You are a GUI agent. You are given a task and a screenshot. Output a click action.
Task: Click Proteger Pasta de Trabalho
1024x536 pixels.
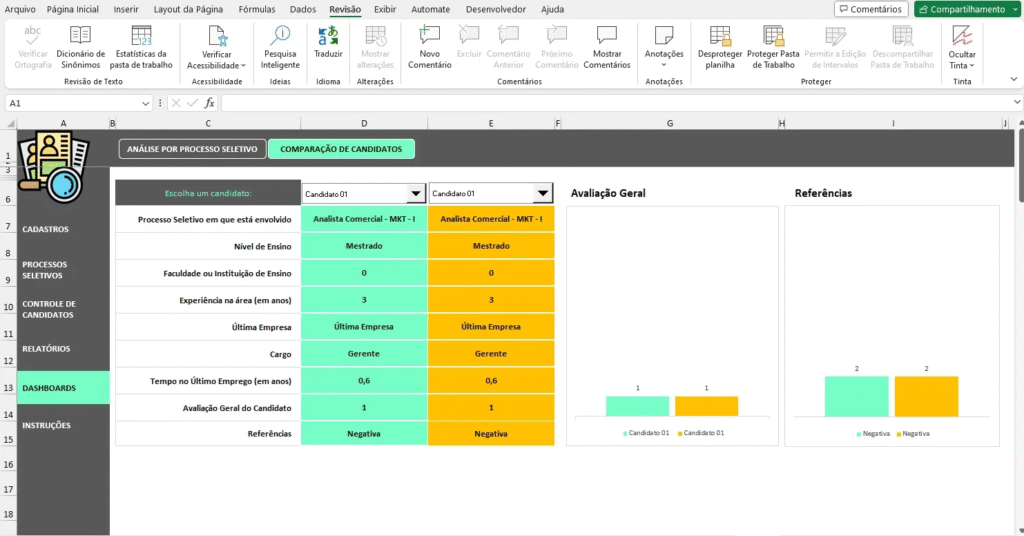[x=773, y=46]
